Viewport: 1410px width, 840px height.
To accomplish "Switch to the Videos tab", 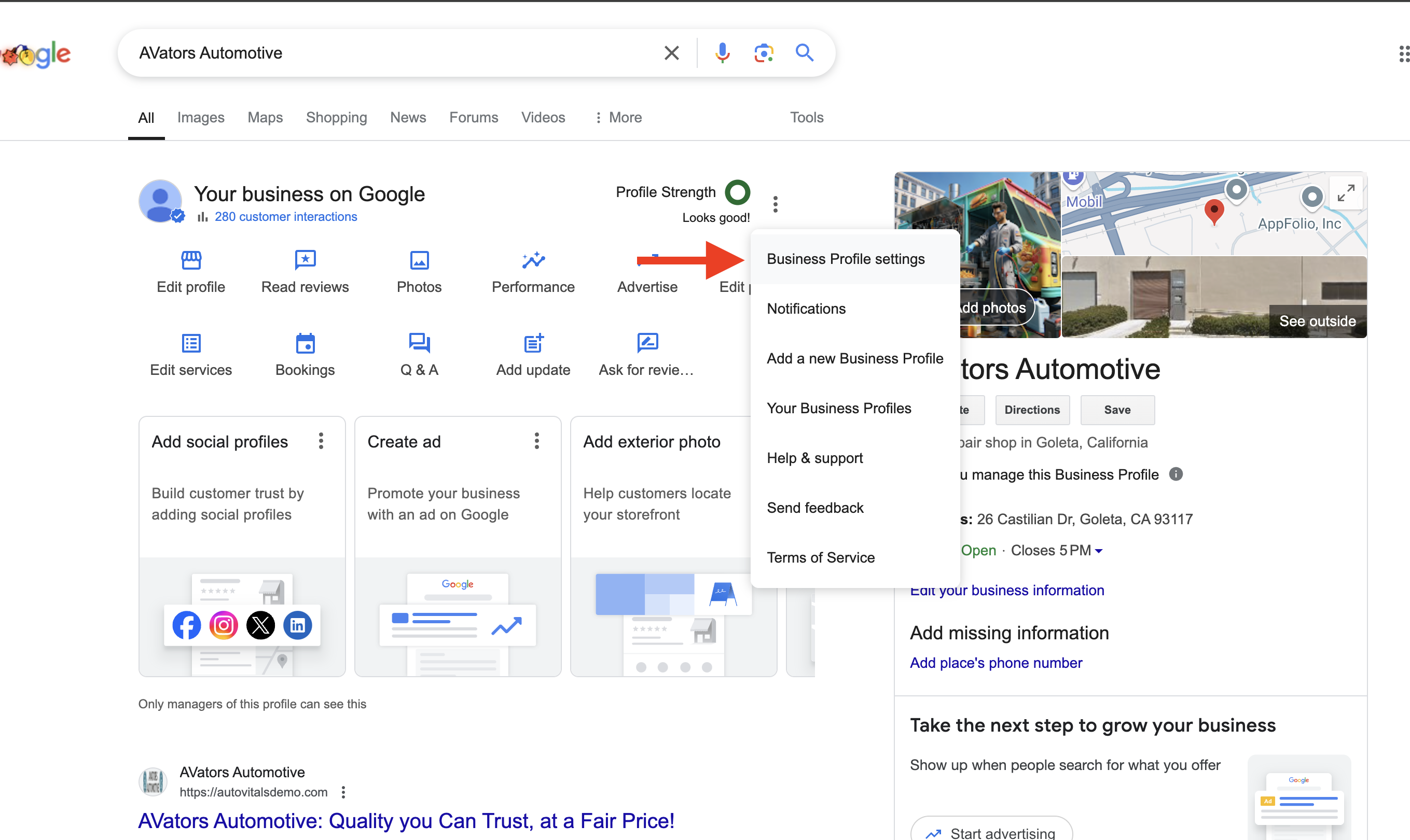I will tap(543, 117).
